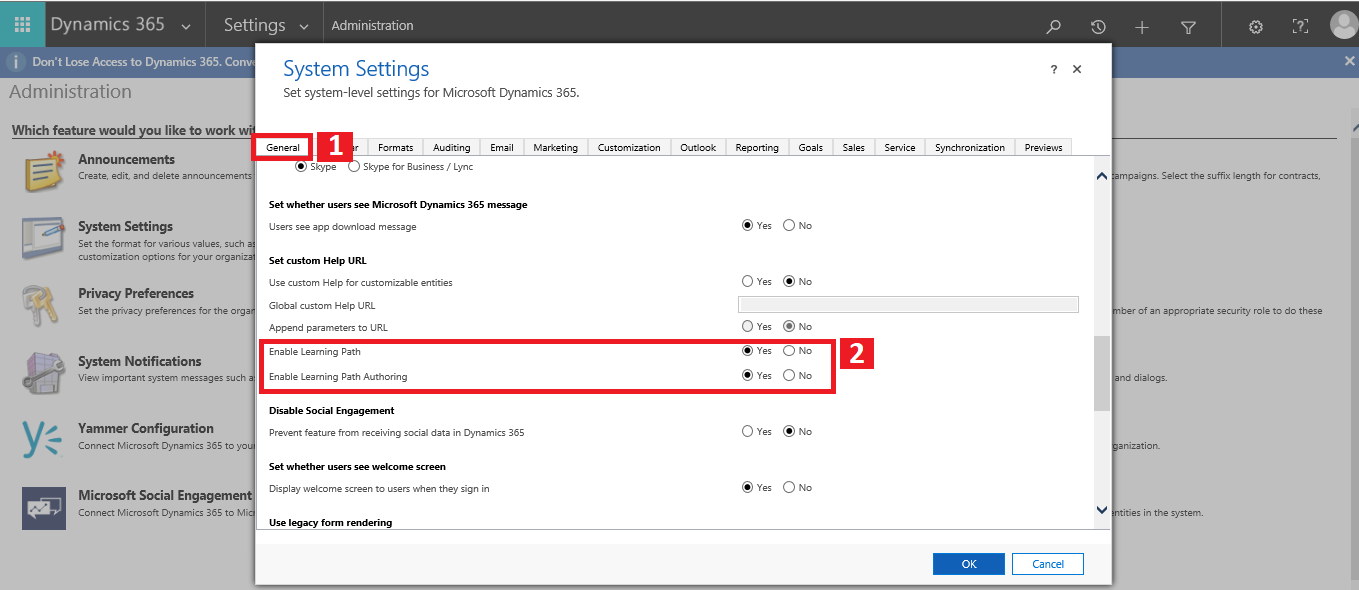Click the System Settings icon in Administration
Image resolution: width=1359 pixels, height=590 pixels.
[x=43, y=238]
